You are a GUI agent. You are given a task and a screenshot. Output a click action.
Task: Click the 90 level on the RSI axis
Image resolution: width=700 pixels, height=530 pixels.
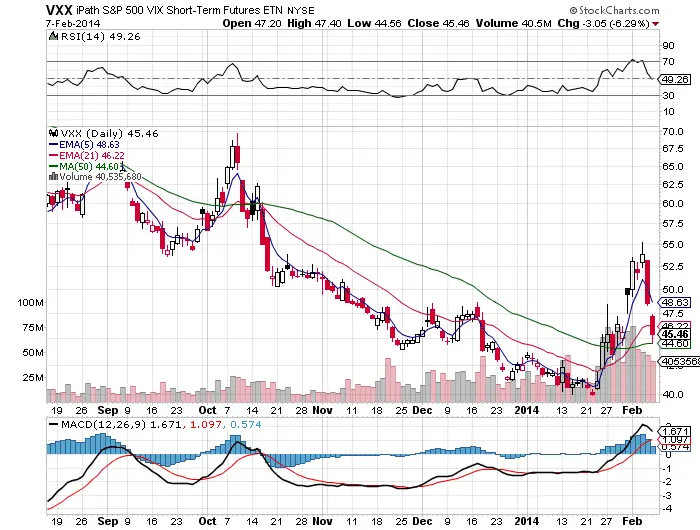click(669, 46)
